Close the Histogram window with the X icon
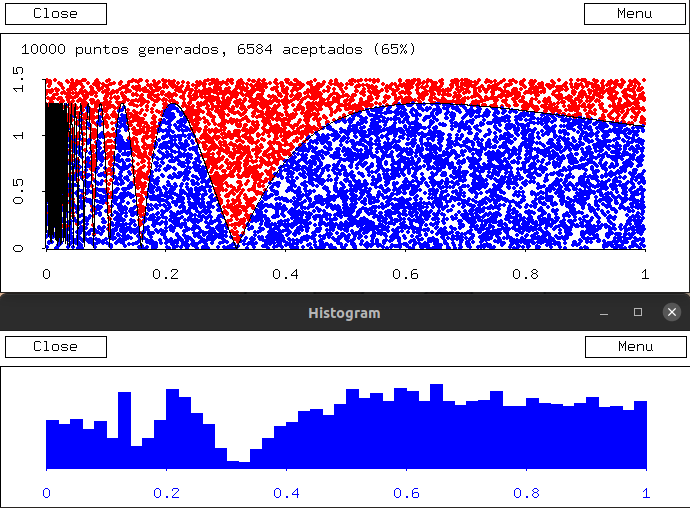The height and width of the screenshot is (508, 690). point(672,313)
